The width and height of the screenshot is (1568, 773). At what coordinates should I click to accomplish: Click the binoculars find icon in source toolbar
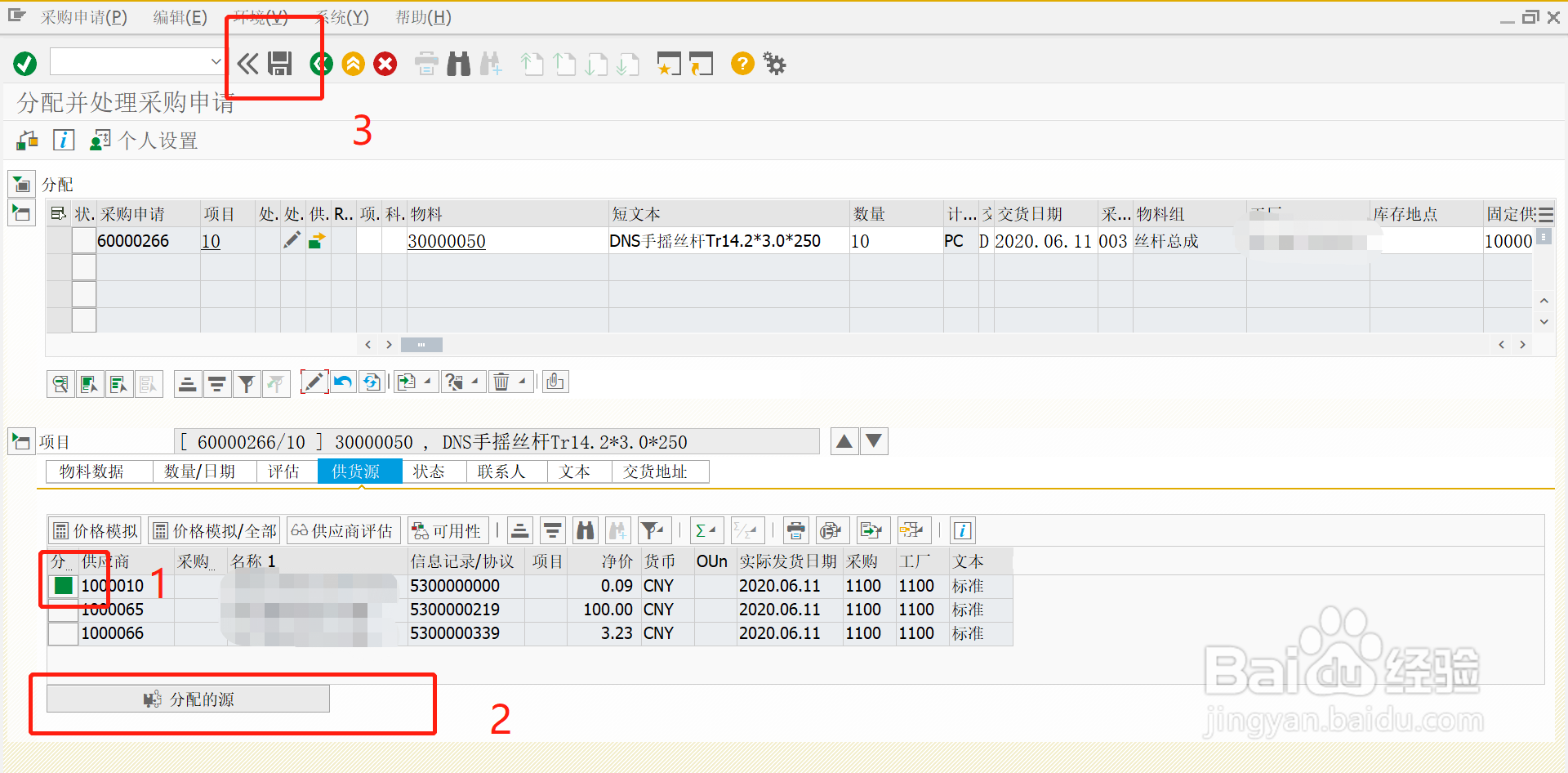coord(585,531)
